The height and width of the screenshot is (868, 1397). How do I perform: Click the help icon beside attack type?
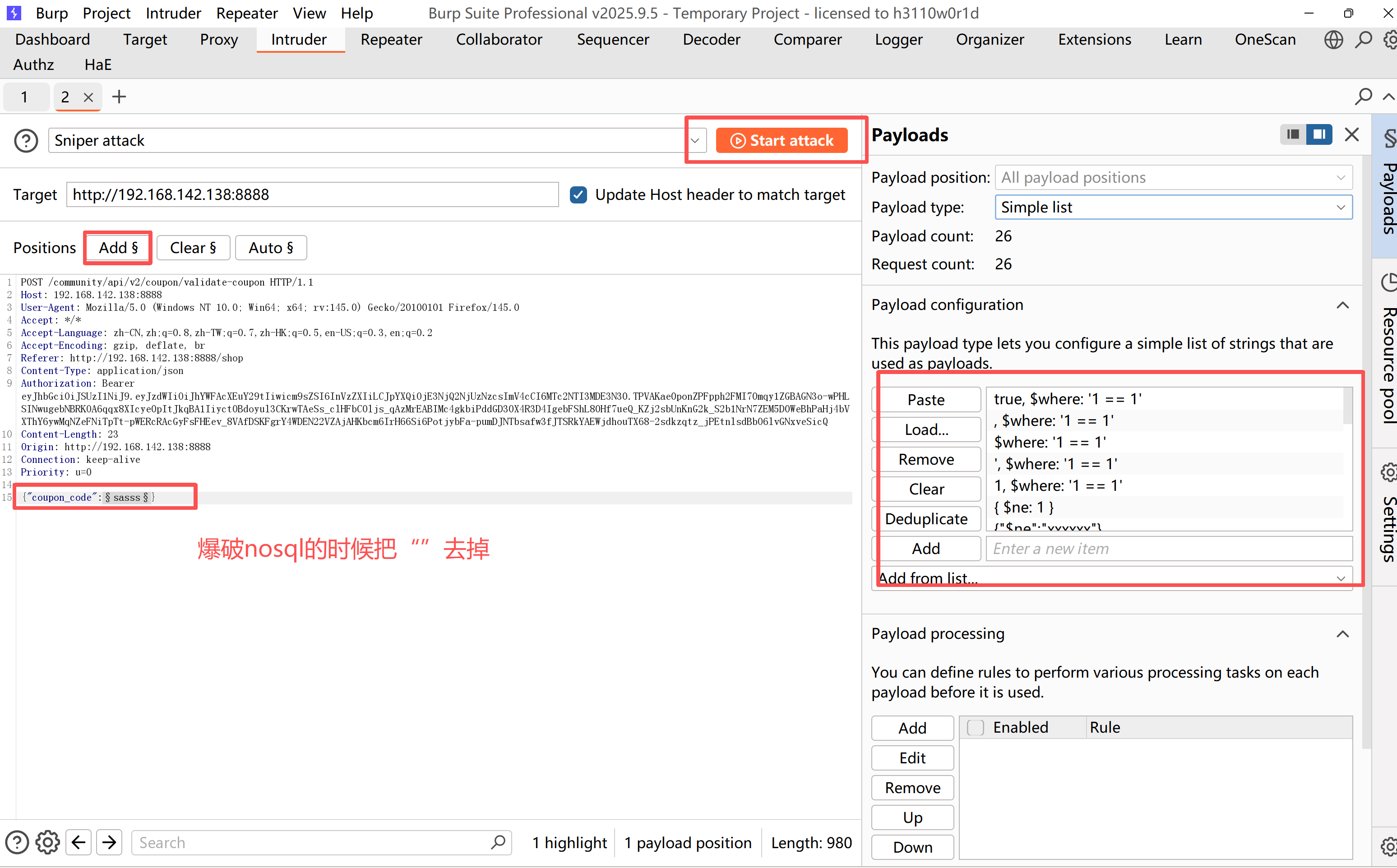coord(26,141)
